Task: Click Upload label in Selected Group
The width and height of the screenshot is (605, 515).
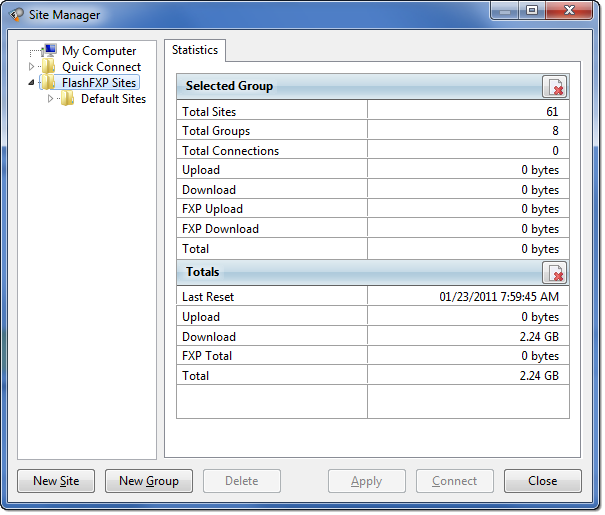Action: click(202, 171)
